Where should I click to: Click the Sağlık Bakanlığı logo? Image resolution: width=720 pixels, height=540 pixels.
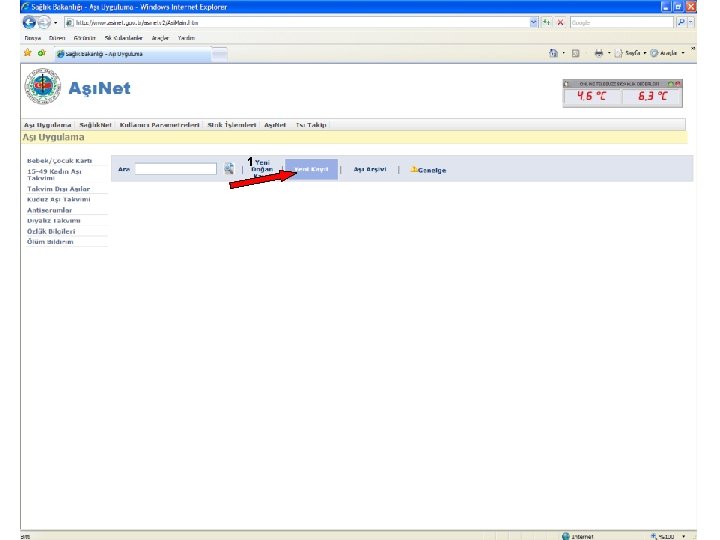[x=43, y=86]
